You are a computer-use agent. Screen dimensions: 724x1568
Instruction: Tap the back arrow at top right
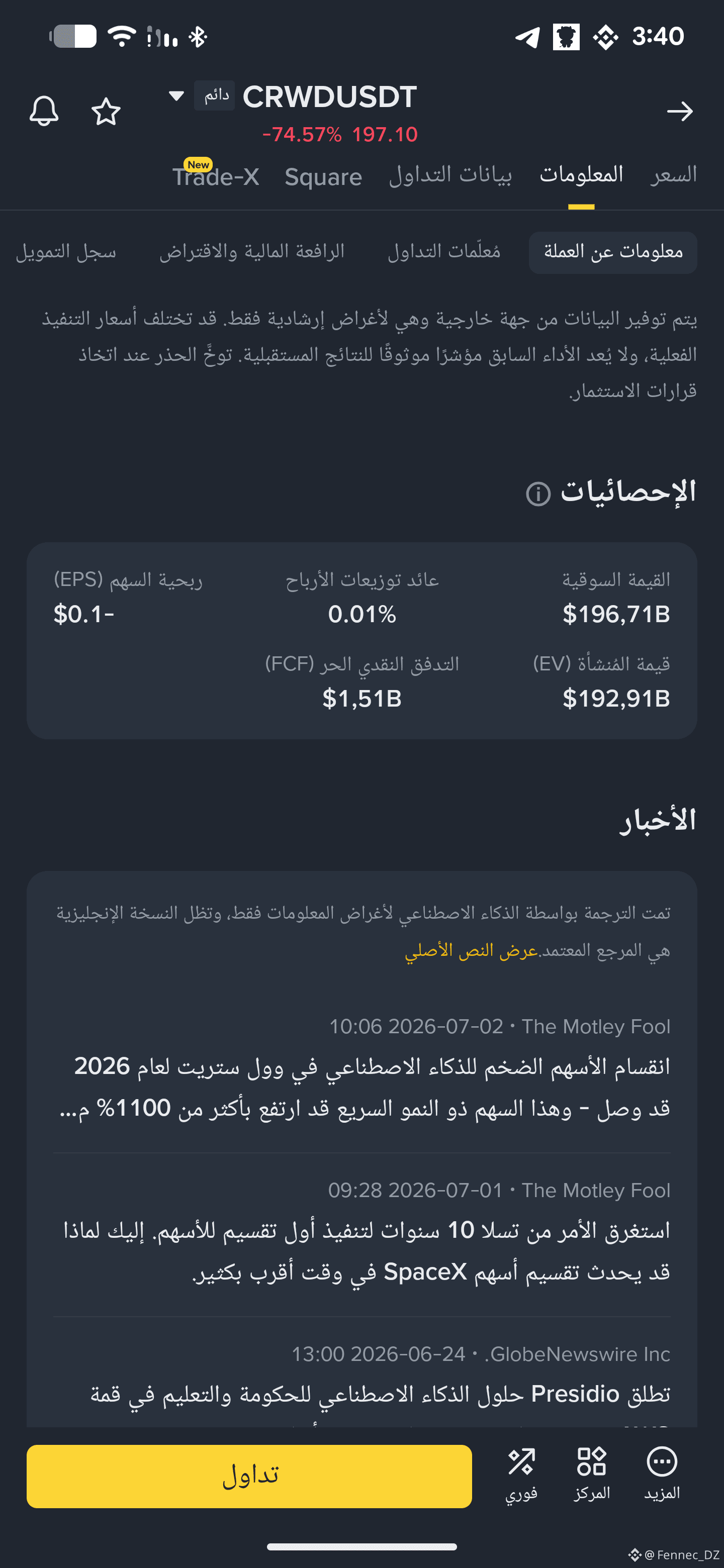click(x=680, y=112)
